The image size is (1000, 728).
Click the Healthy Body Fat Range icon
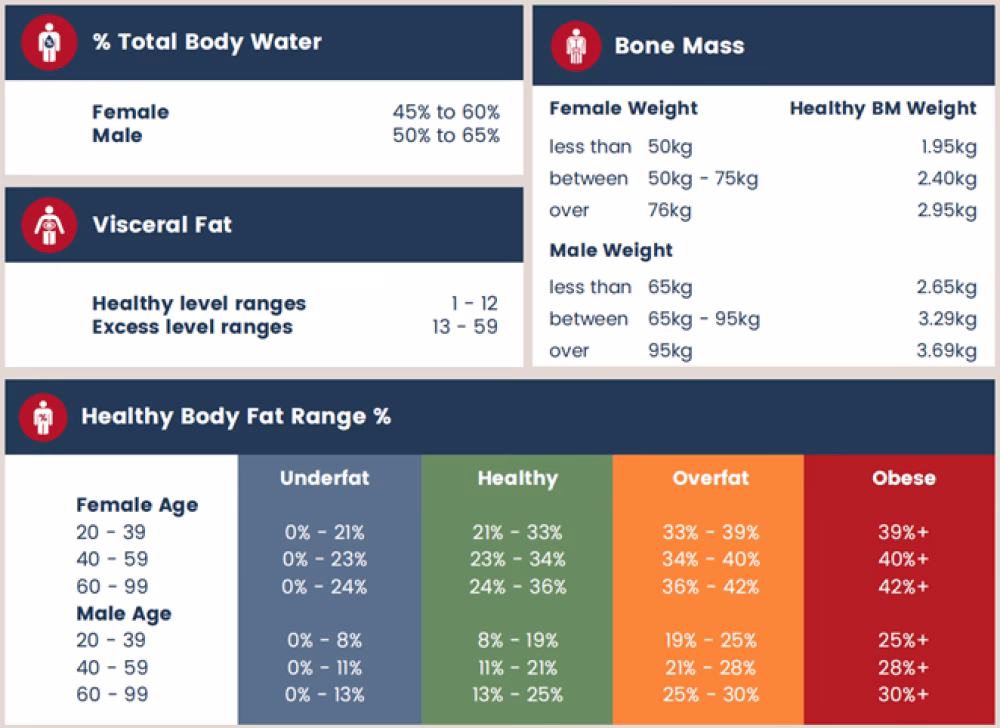(42, 417)
